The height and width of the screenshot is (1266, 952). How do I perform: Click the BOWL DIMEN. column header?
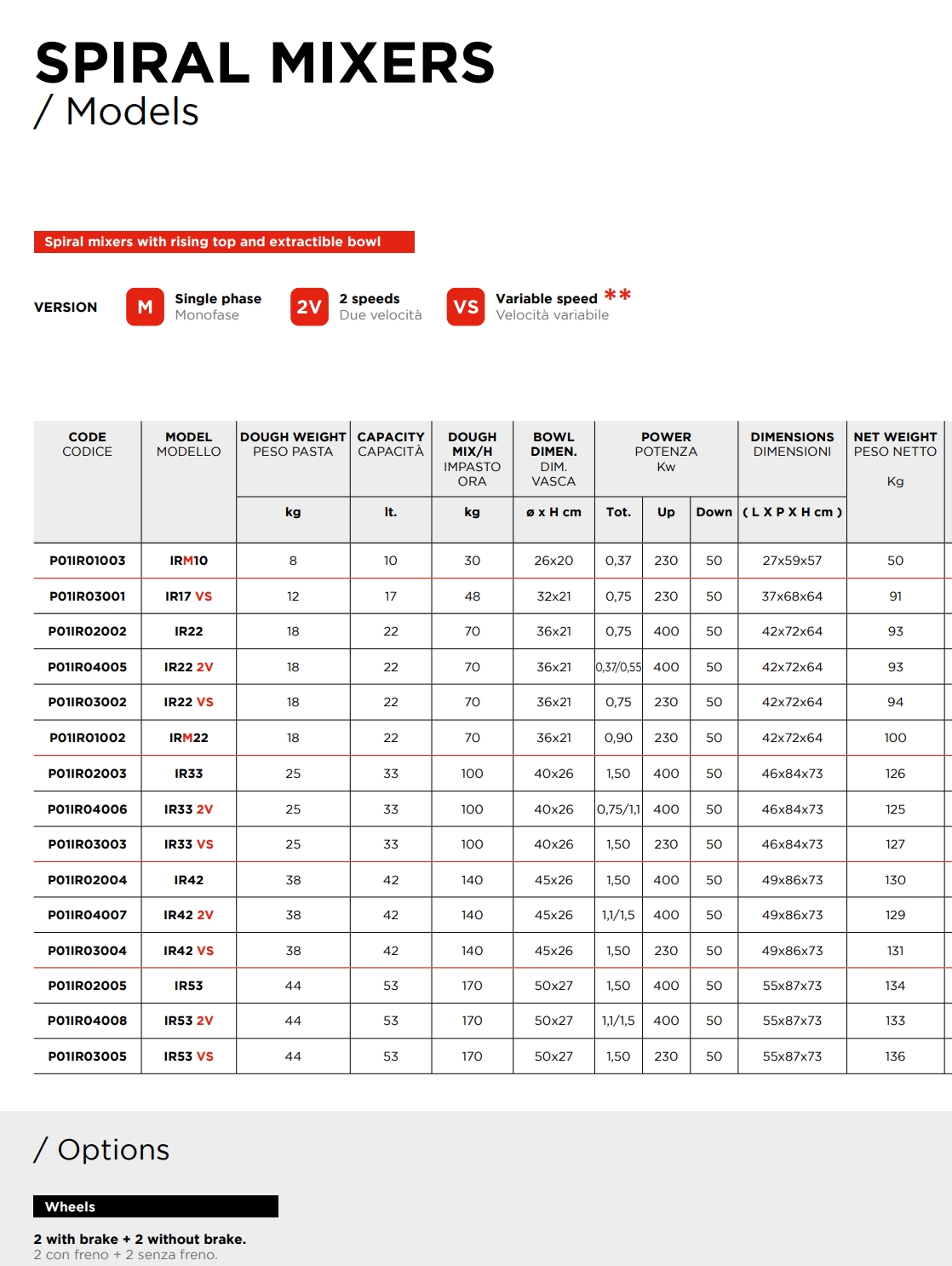point(553,458)
